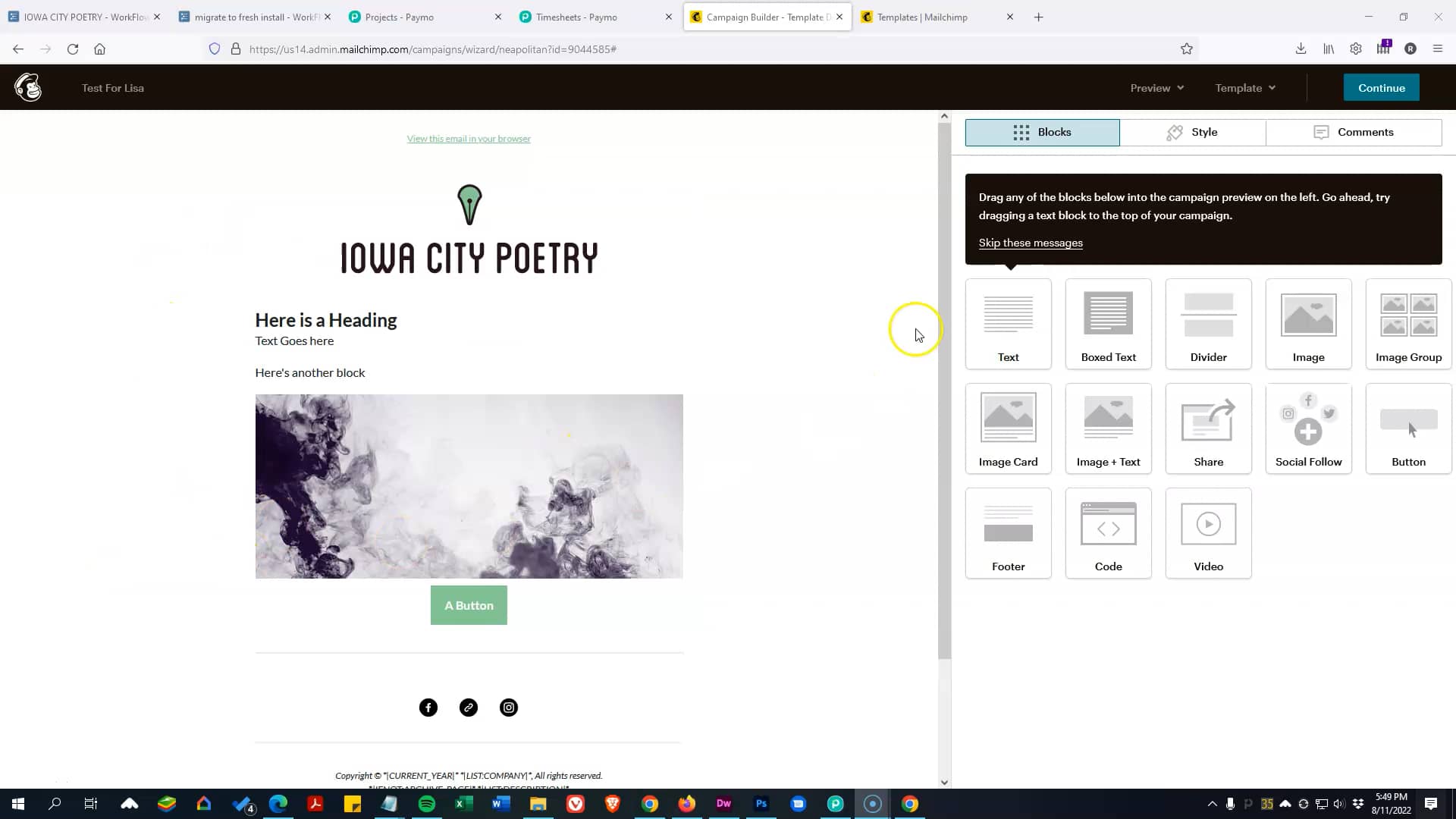
Task: Click the Footer block icon
Action: [1008, 531]
